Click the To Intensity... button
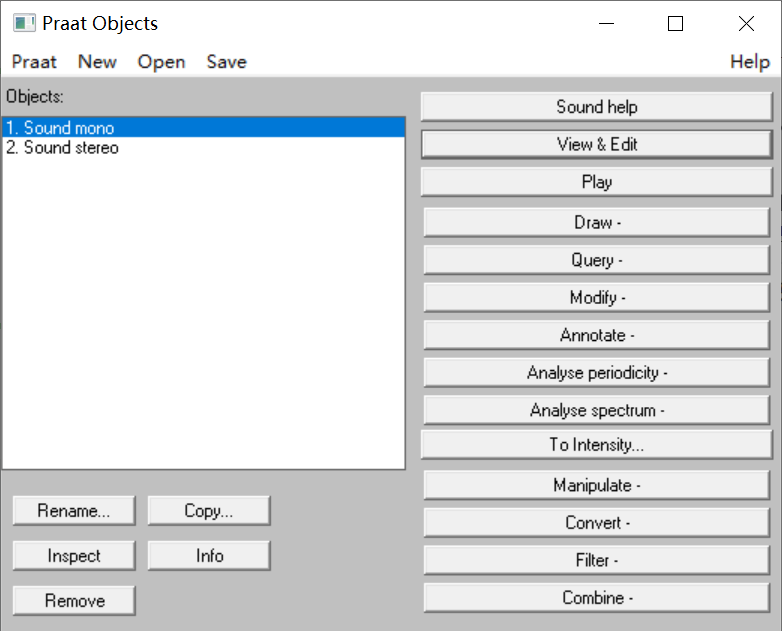Screen dimensions: 782x631 coord(596,445)
